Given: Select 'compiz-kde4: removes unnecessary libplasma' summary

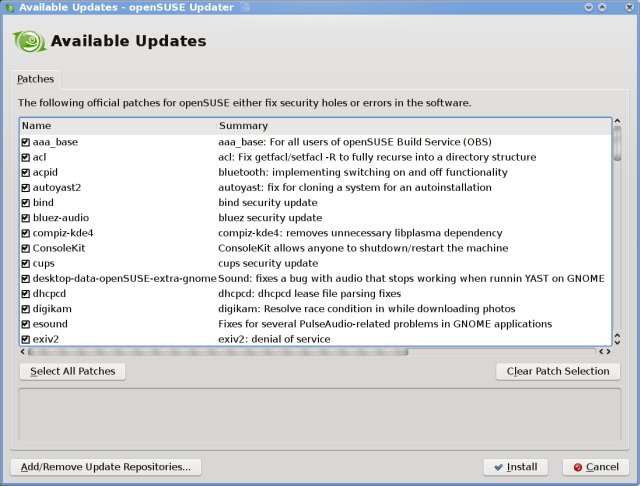Looking at the screenshot, I should [x=360, y=233].
